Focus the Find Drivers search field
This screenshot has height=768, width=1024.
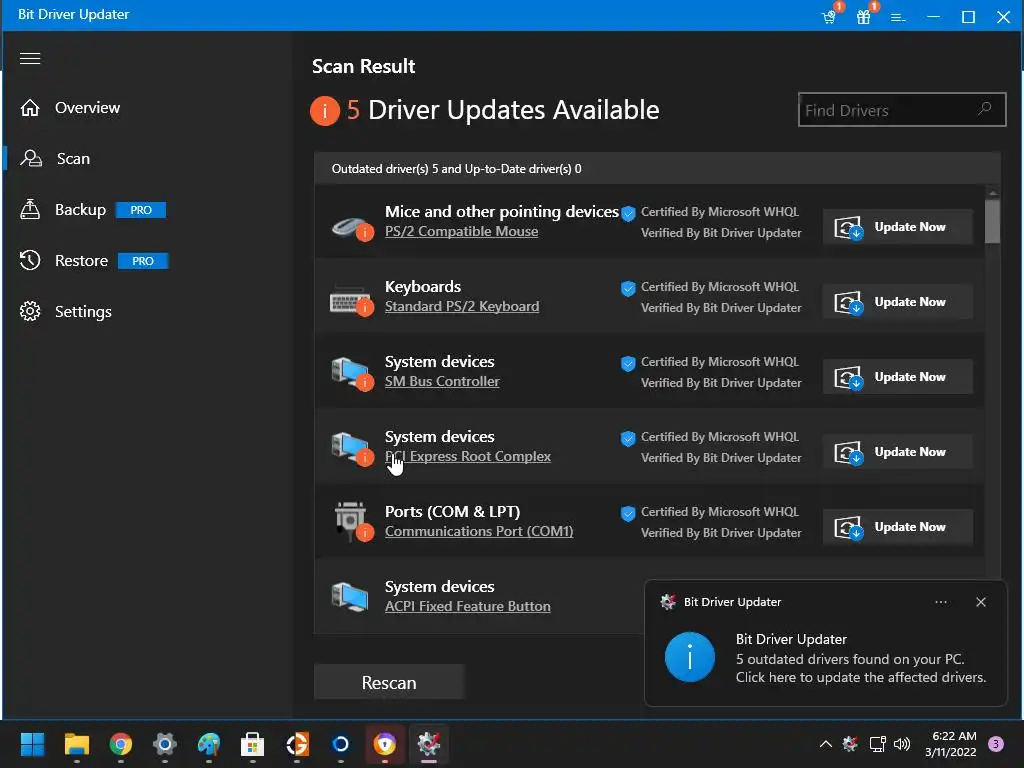[902, 110]
